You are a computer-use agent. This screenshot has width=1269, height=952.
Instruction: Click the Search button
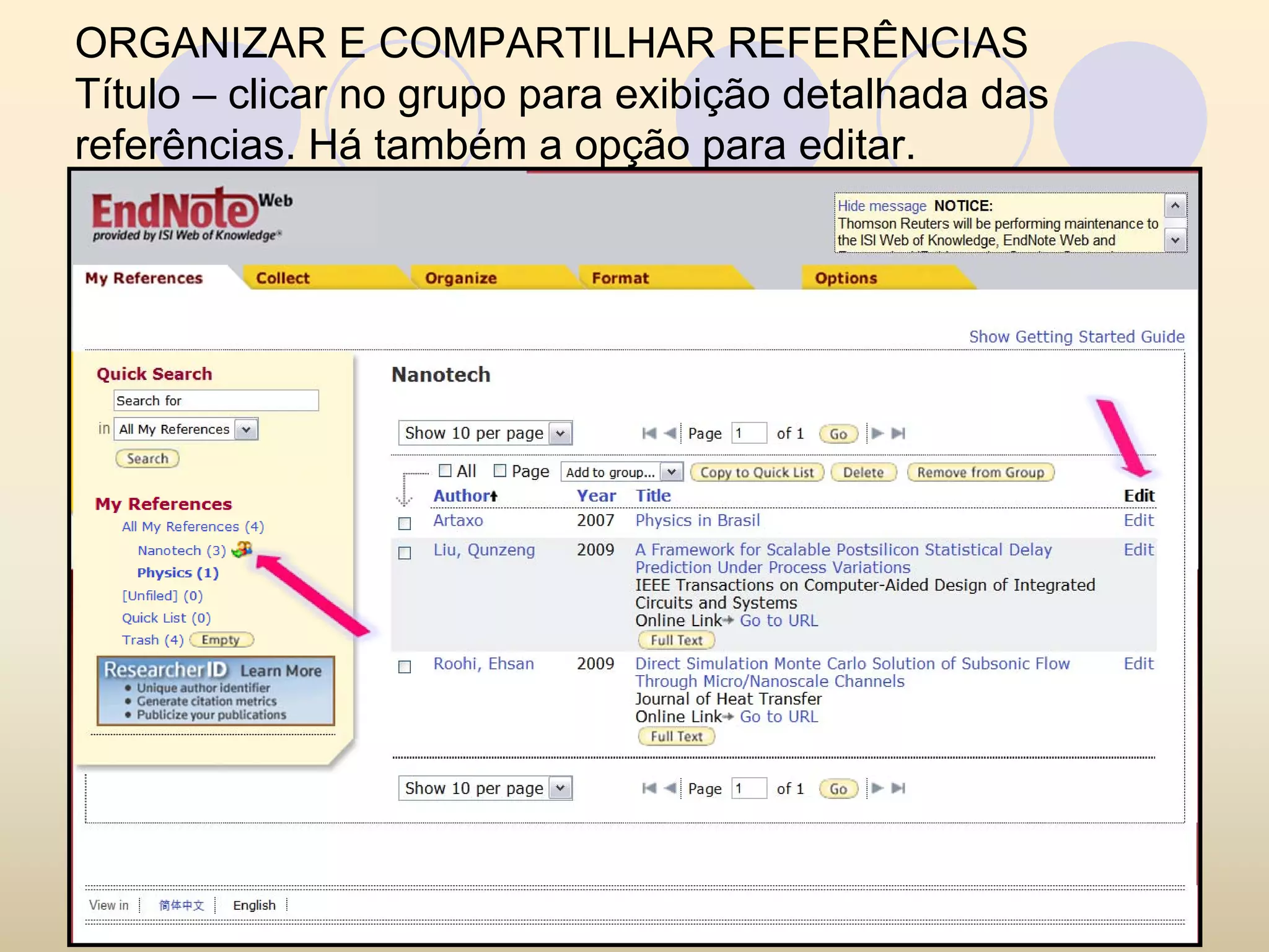tap(147, 458)
